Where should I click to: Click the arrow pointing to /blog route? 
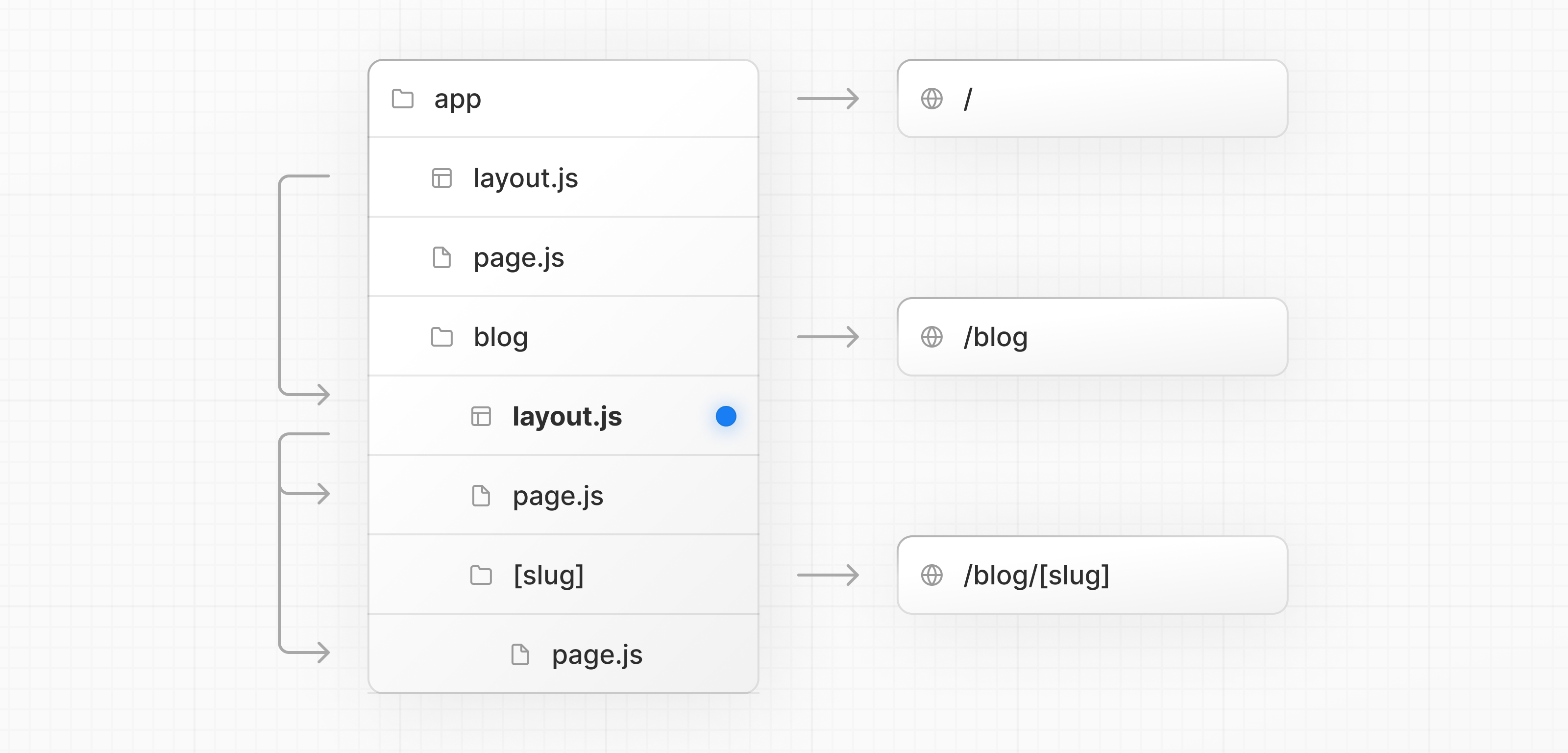click(x=828, y=337)
